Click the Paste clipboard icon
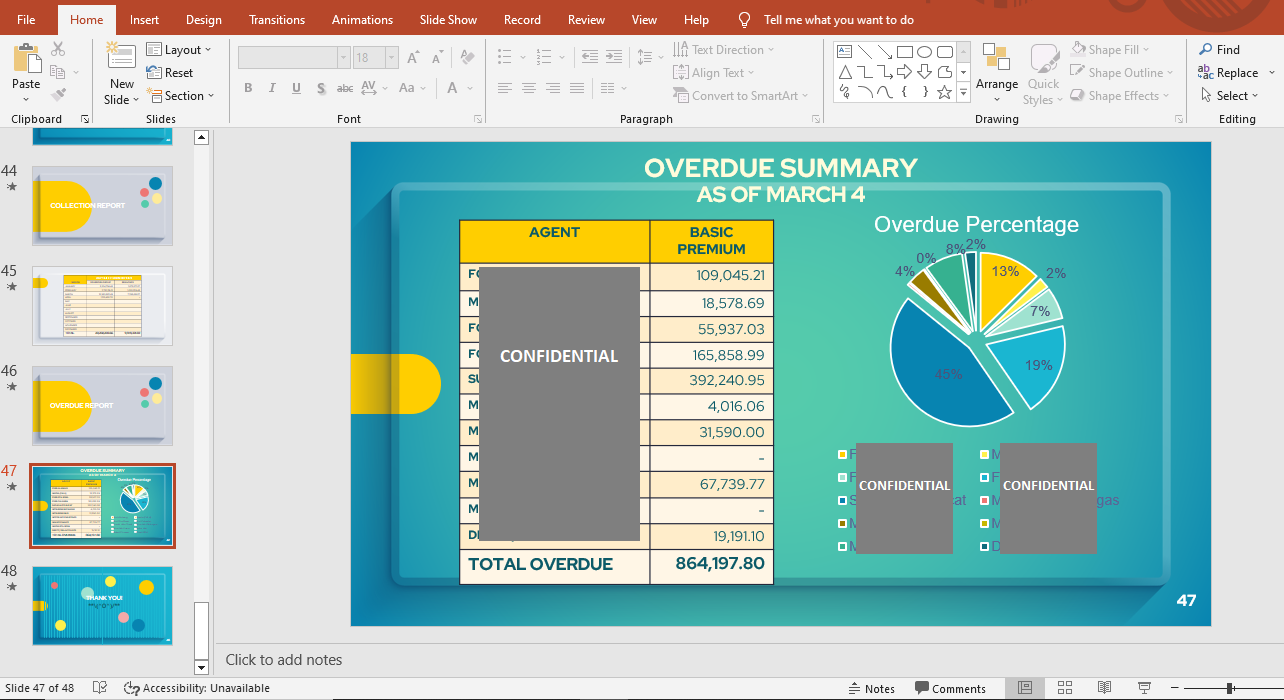 (26, 58)
